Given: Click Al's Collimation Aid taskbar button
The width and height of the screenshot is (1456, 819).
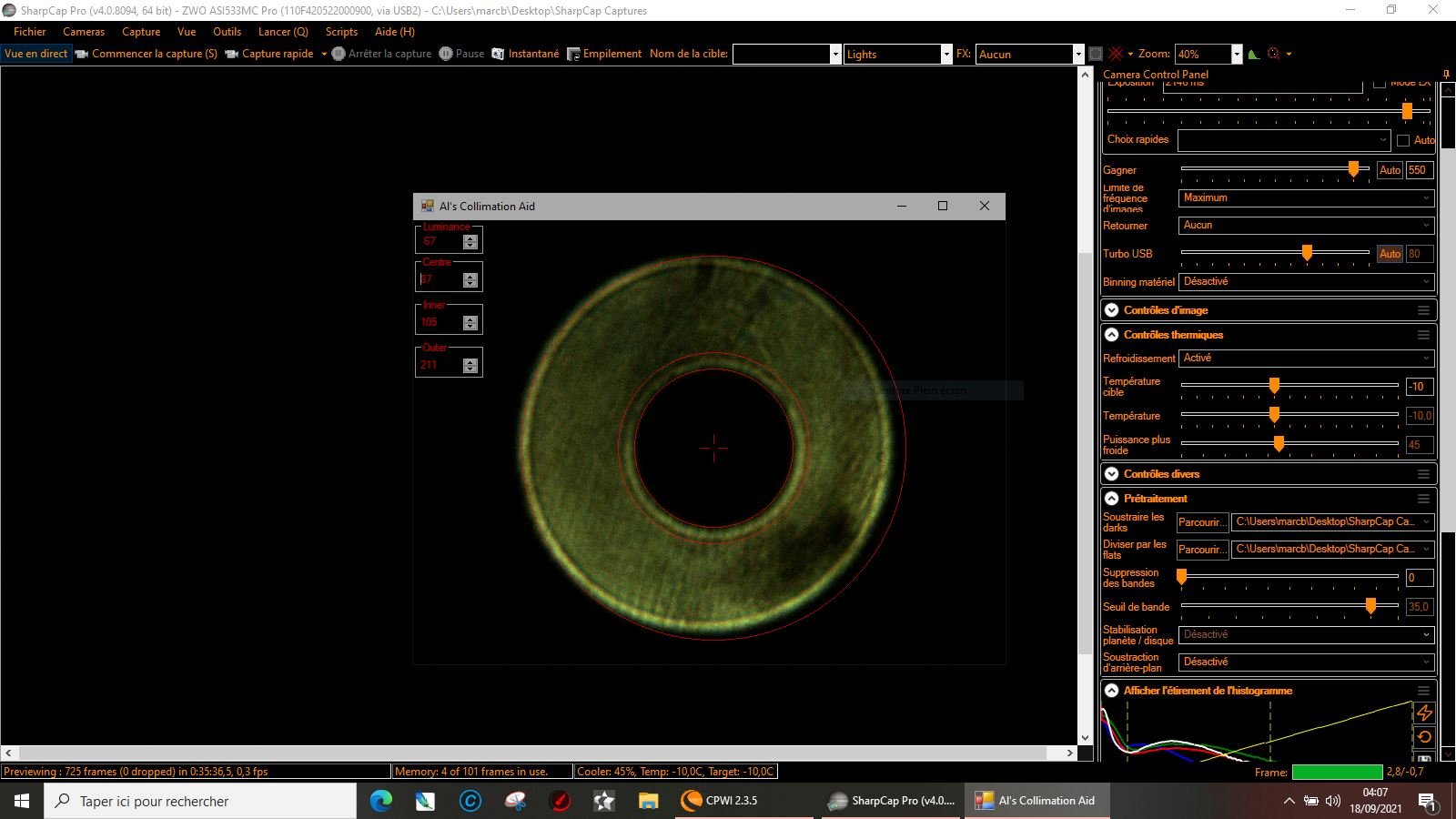Looking at the screenshot, I should (x=1036, y=801).
